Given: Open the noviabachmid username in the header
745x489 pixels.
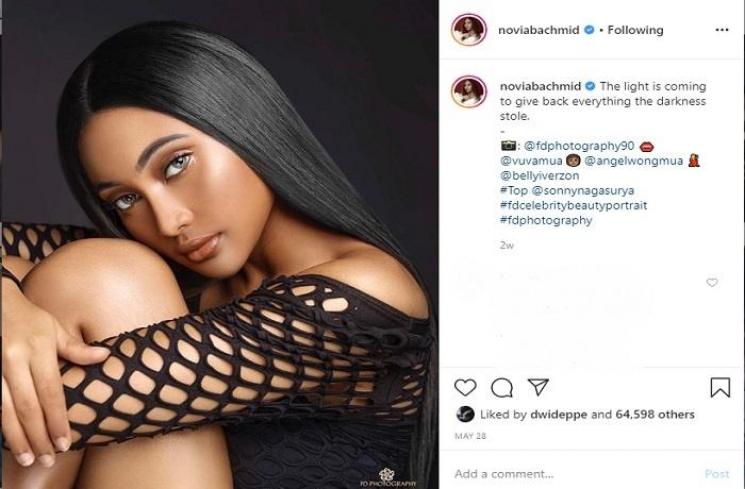Looking at the screenshot, I should (539, 30).
